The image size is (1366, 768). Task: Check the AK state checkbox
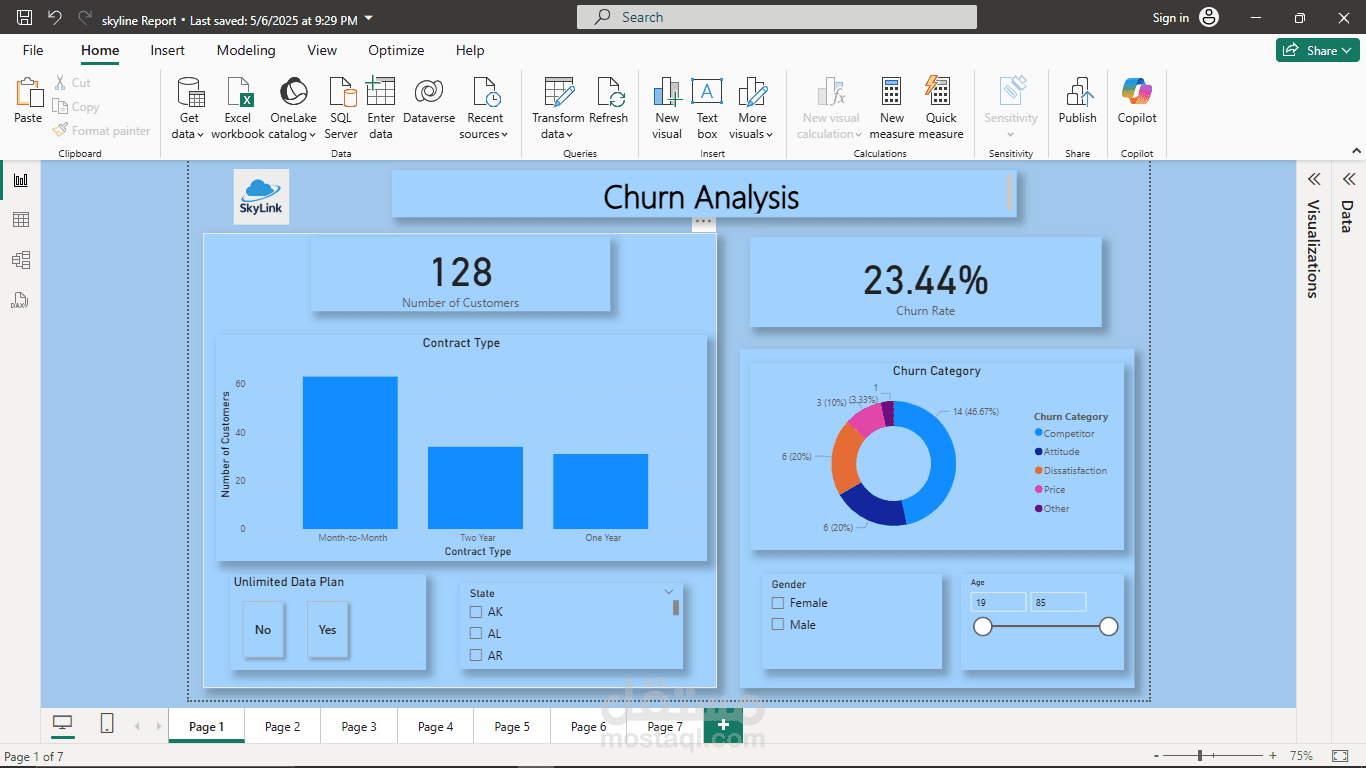(x=476, y=612)
